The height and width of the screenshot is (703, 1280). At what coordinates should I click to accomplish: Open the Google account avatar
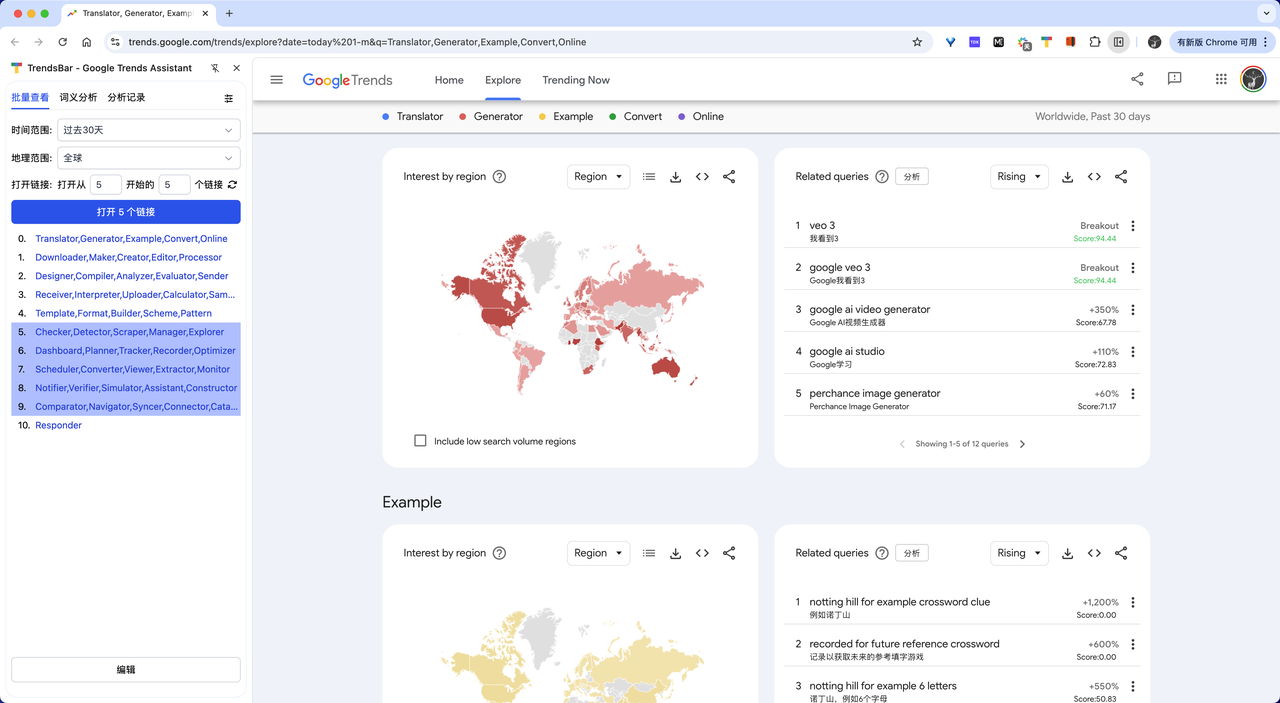pyautogui.click(x=1253, y=79)
